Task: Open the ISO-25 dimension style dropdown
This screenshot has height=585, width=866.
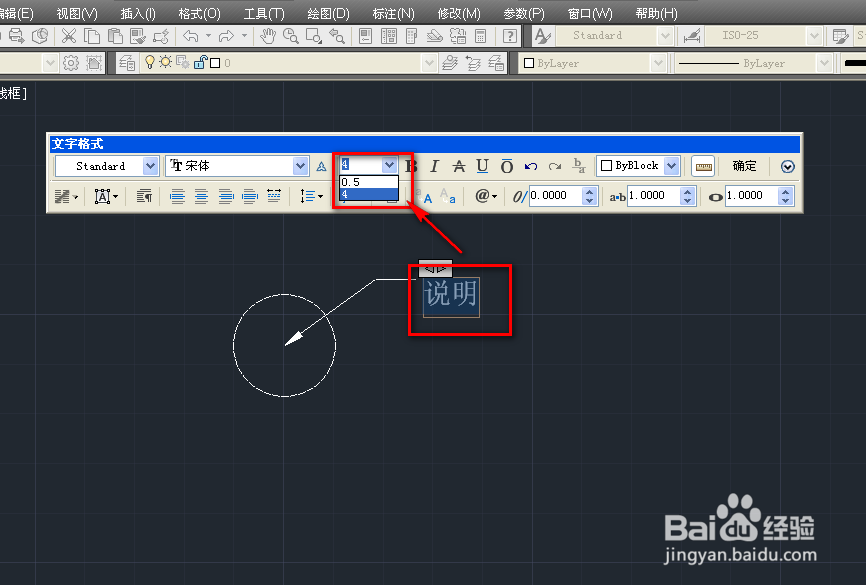Action: tap(814, 36)
